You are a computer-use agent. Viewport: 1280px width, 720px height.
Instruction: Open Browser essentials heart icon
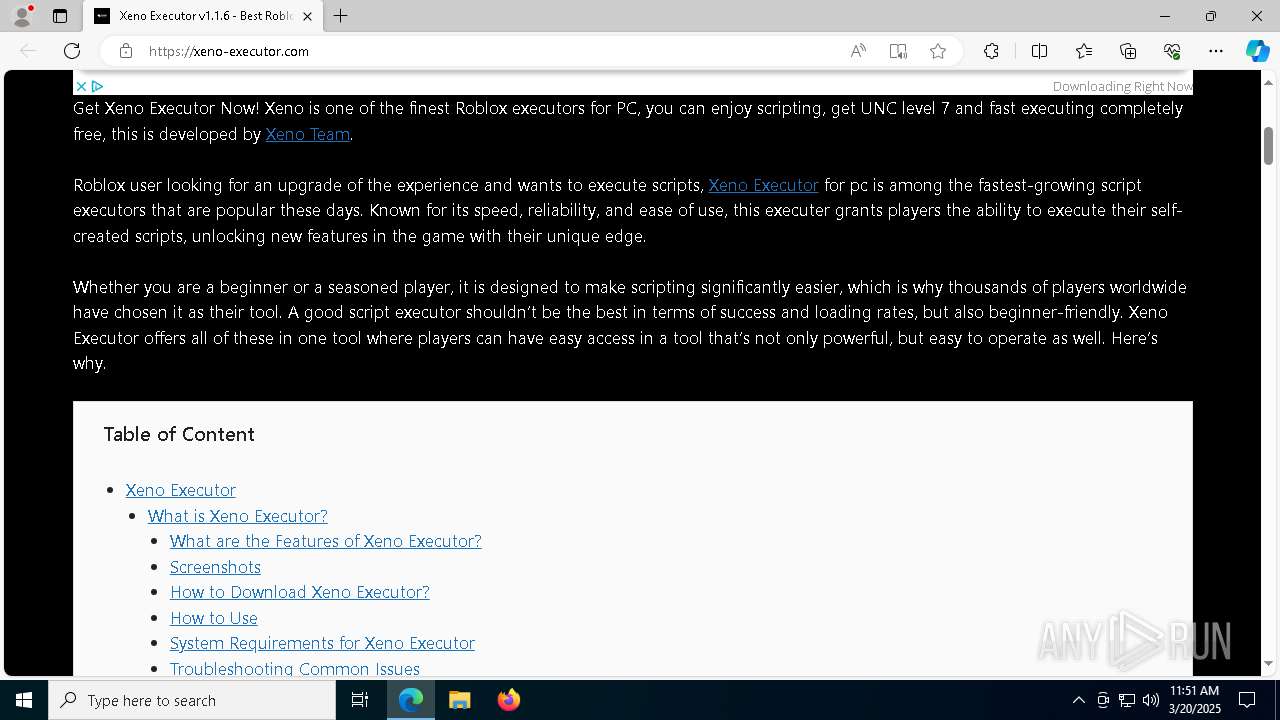click(x=1172, y=51)
